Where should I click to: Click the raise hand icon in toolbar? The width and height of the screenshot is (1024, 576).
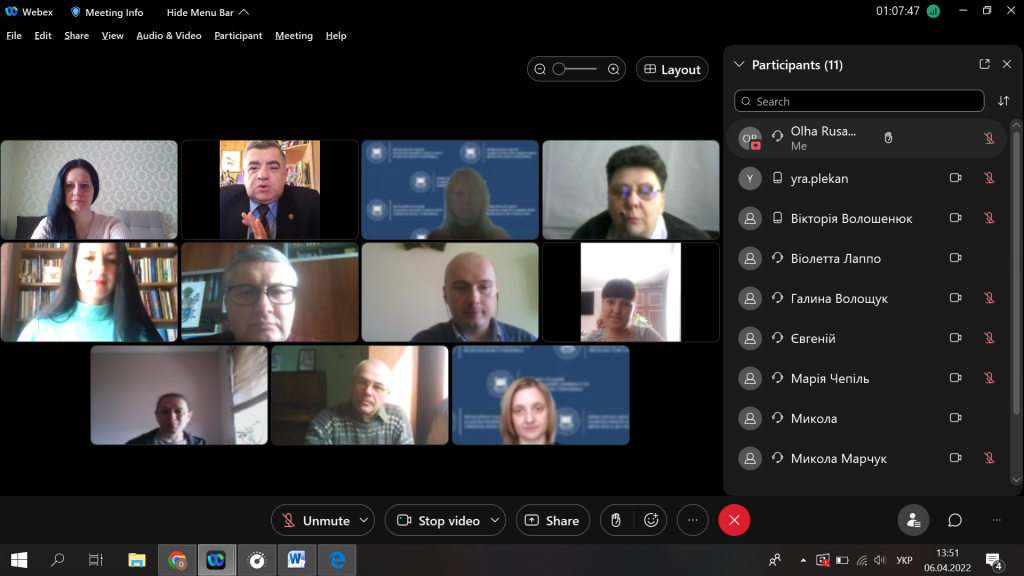point(616,520)
